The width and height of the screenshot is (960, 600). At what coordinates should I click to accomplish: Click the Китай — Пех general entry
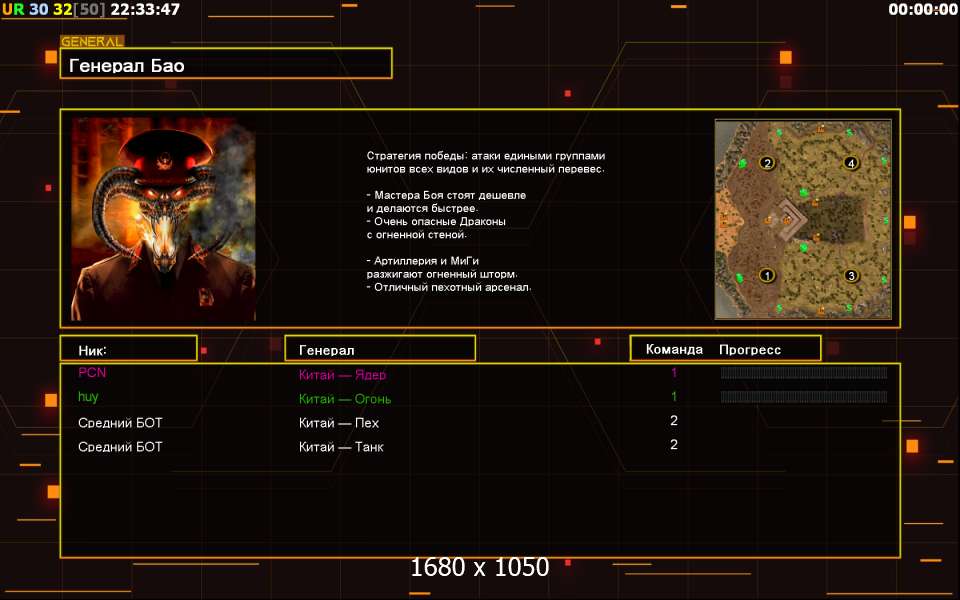pyautogui.click(x=339, y=423)
